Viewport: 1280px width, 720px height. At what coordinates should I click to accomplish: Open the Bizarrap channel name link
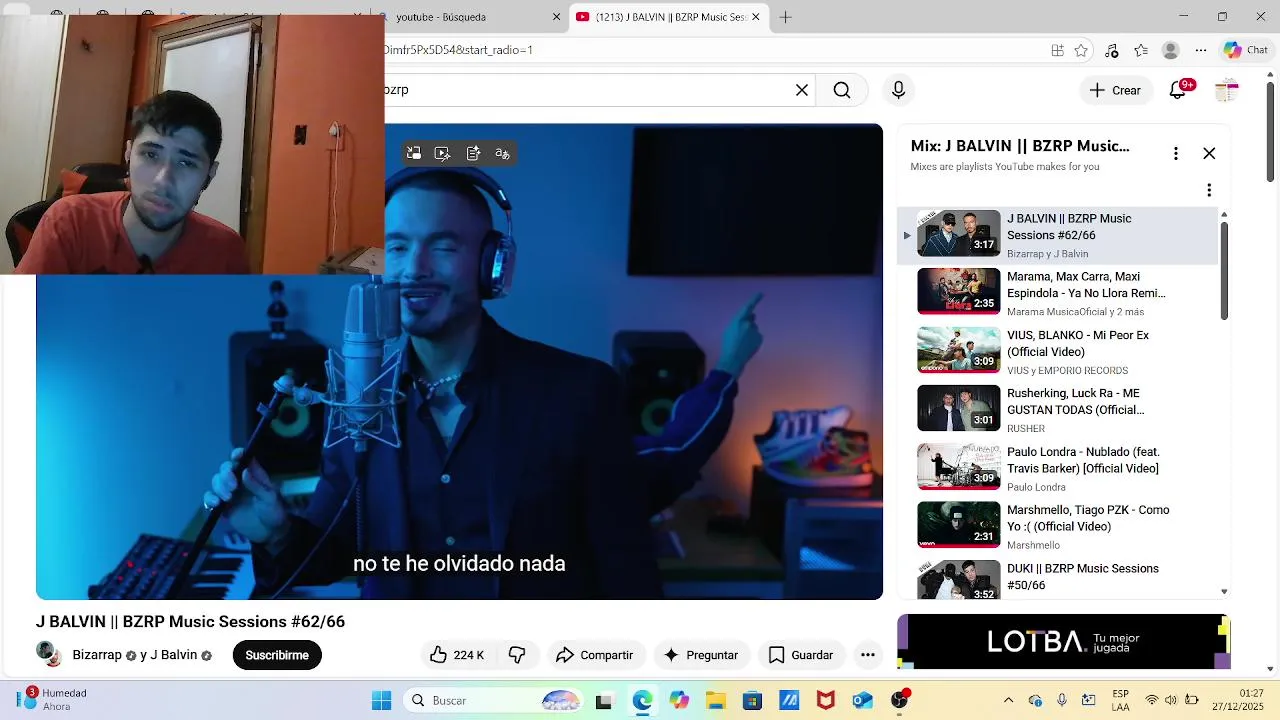coord(97,655)
